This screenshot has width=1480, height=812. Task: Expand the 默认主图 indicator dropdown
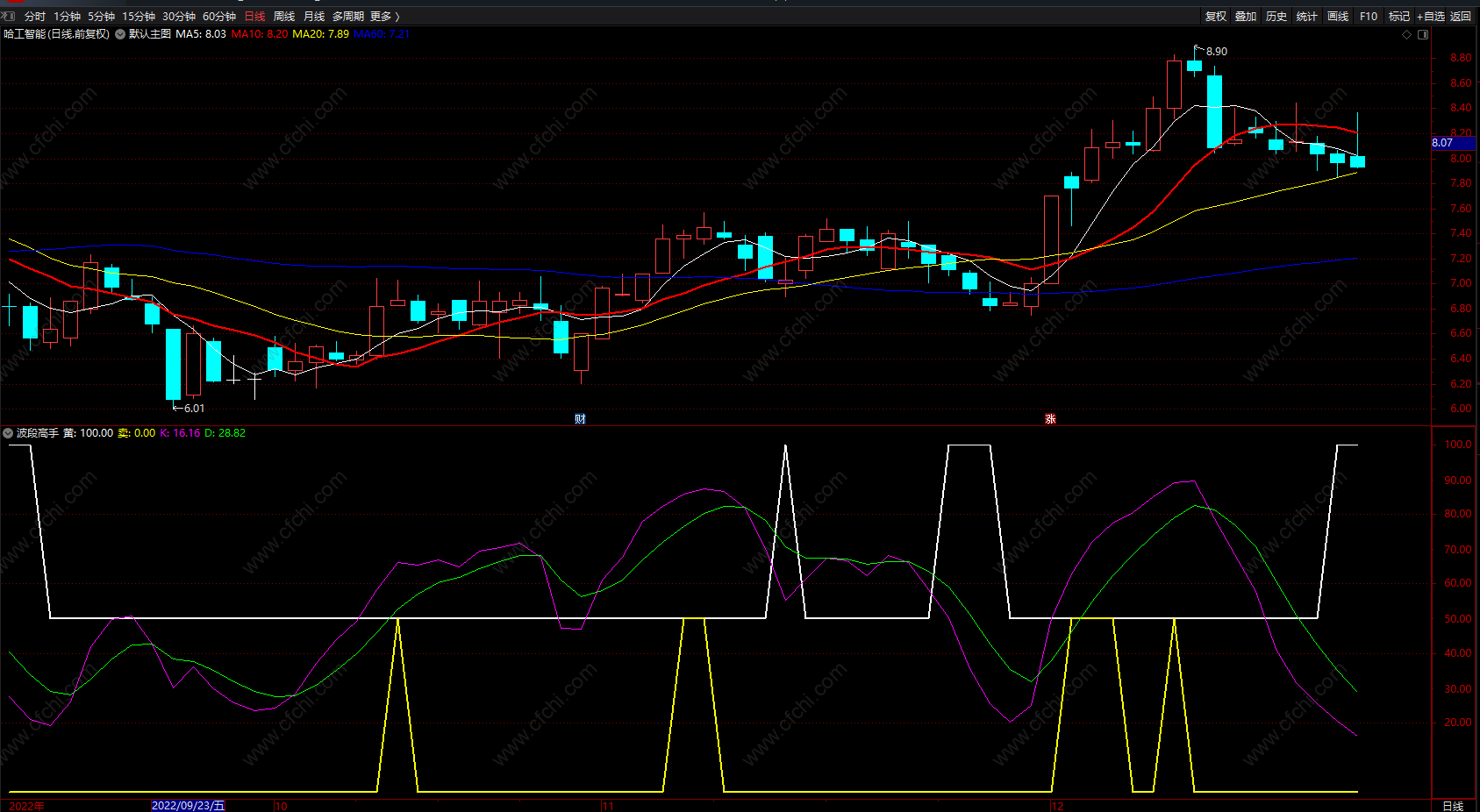(x=120, y=34)
